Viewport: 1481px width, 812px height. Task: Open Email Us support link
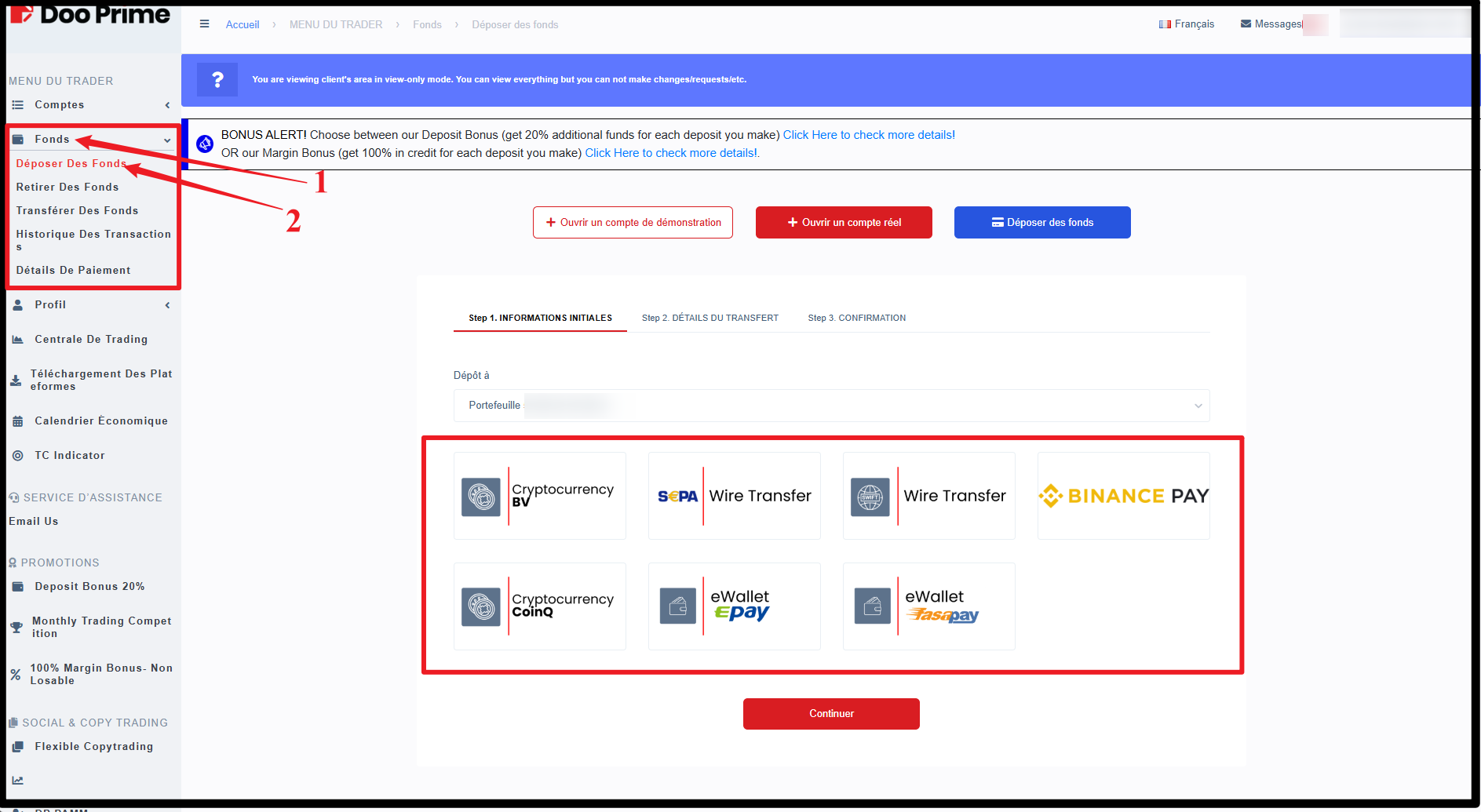(x=34, y=522)
